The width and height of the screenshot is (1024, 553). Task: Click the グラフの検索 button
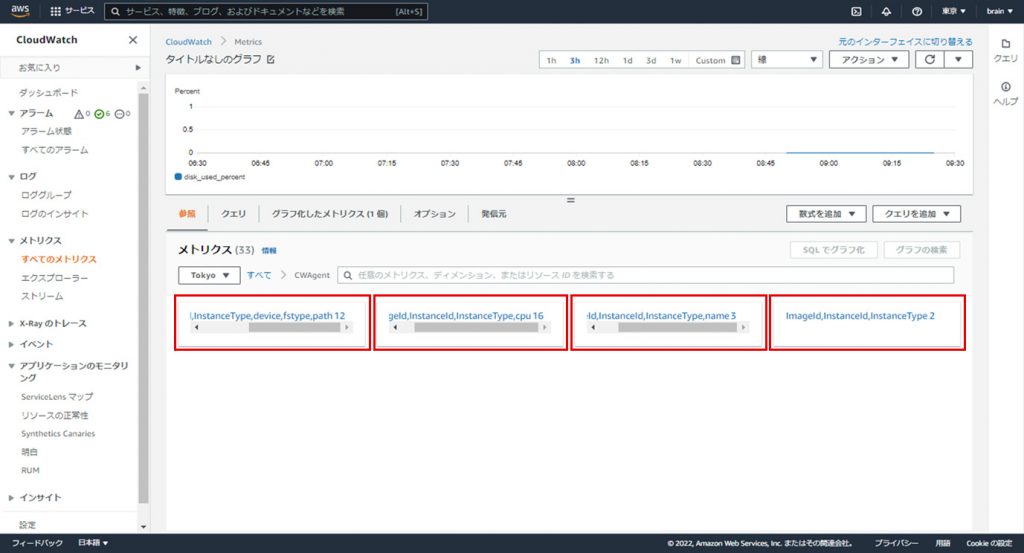[921, 250]
